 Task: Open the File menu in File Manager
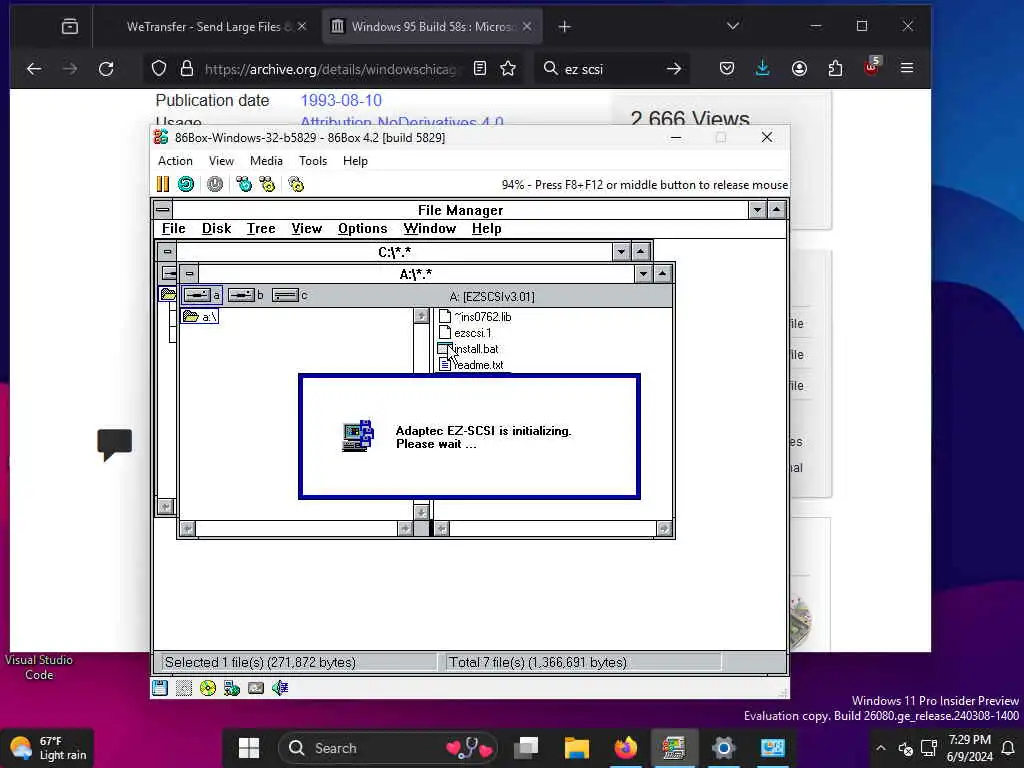[174, 229]
